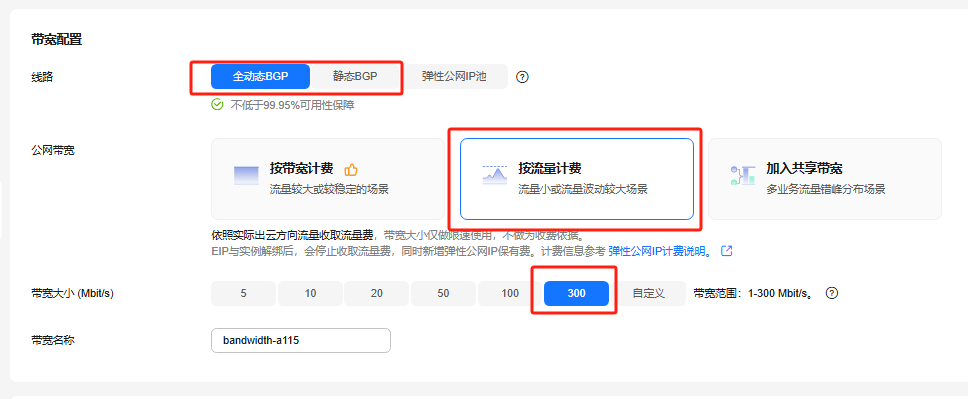Screen dimensions: 968x399
Task: Click the 按带宽计费 bandwidth chart icon
Action: point(246,175)
